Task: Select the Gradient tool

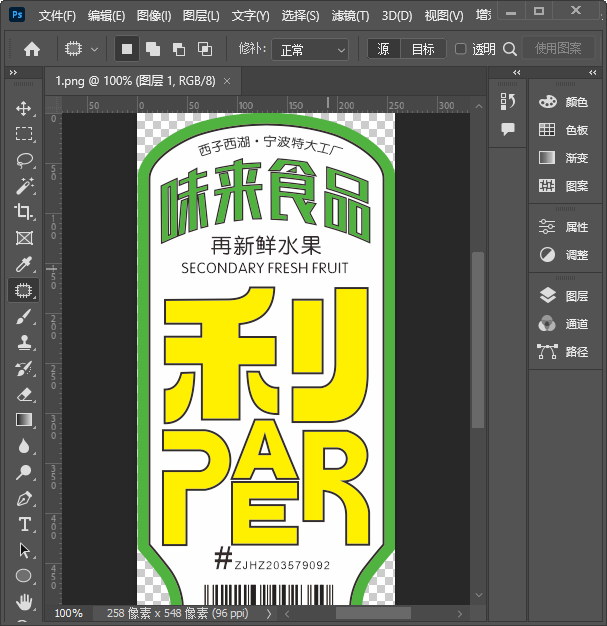Action: tap(24, 420)
